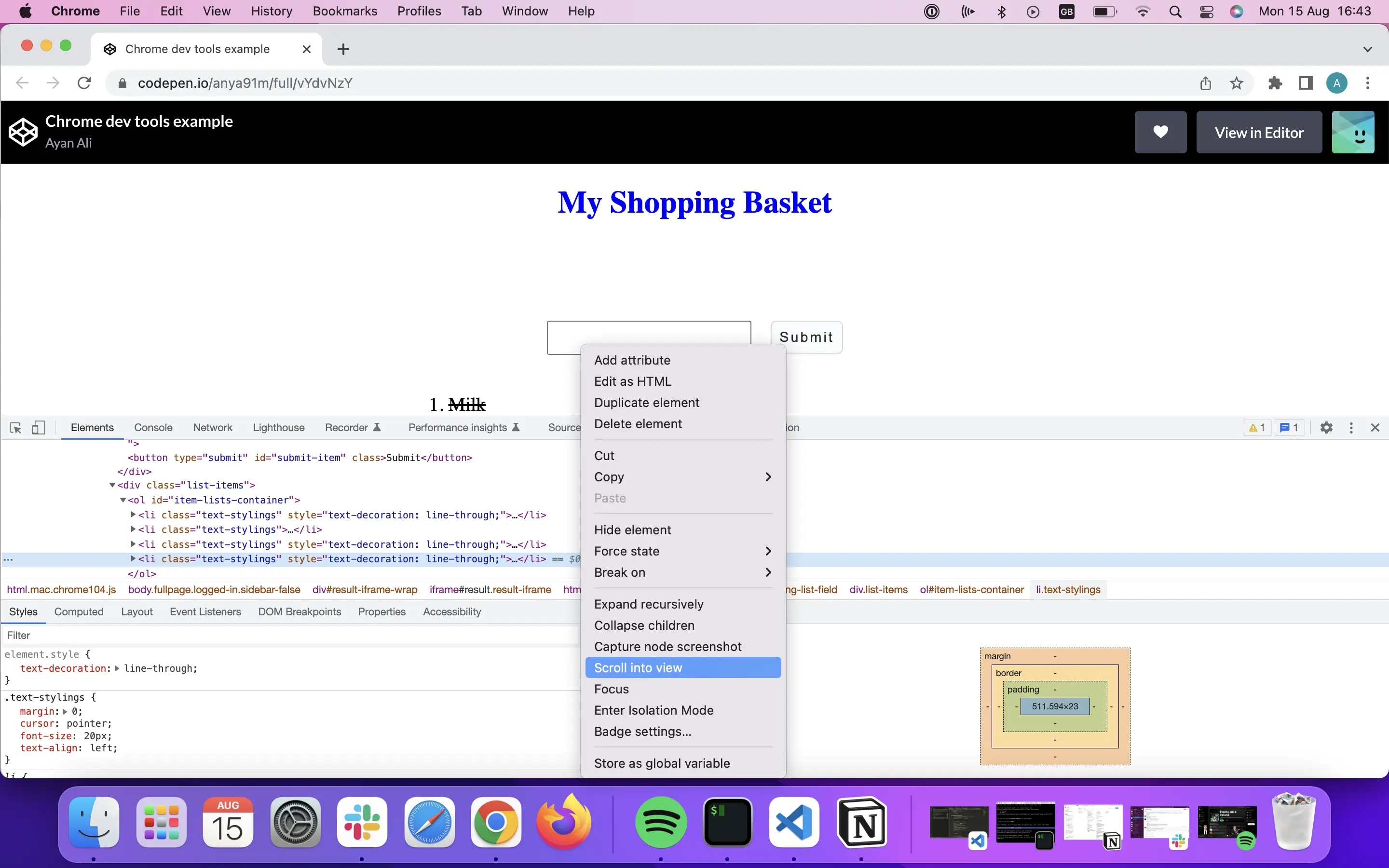1389x868 pixels.
Task: Open Slack from the dock
Action: tap(362, 823)
